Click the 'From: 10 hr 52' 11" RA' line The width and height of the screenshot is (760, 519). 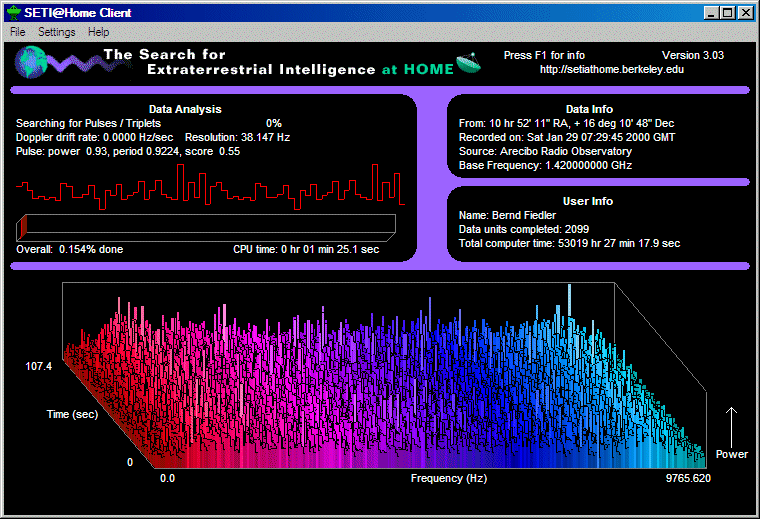(x=566, y=124)
